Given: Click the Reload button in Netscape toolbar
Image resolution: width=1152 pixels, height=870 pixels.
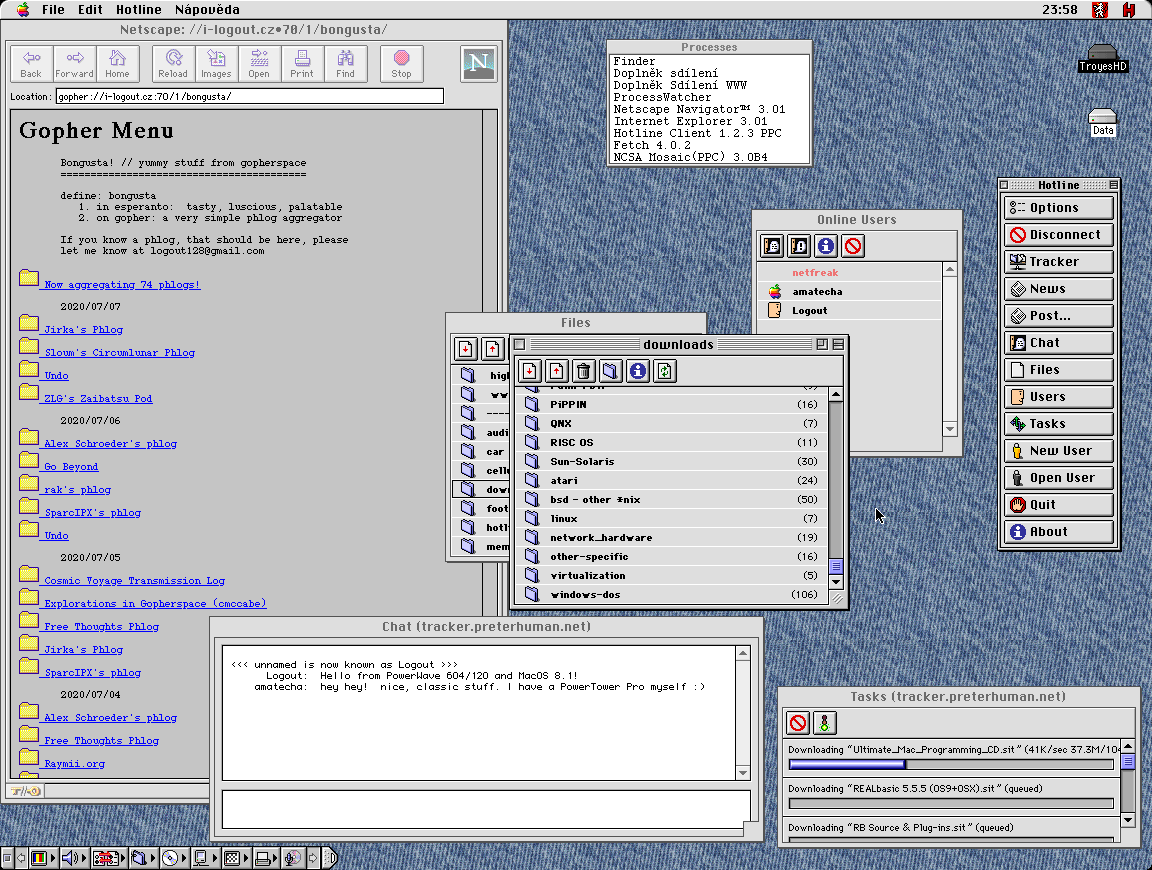Looking at the screenshot, I should point(173,63).
